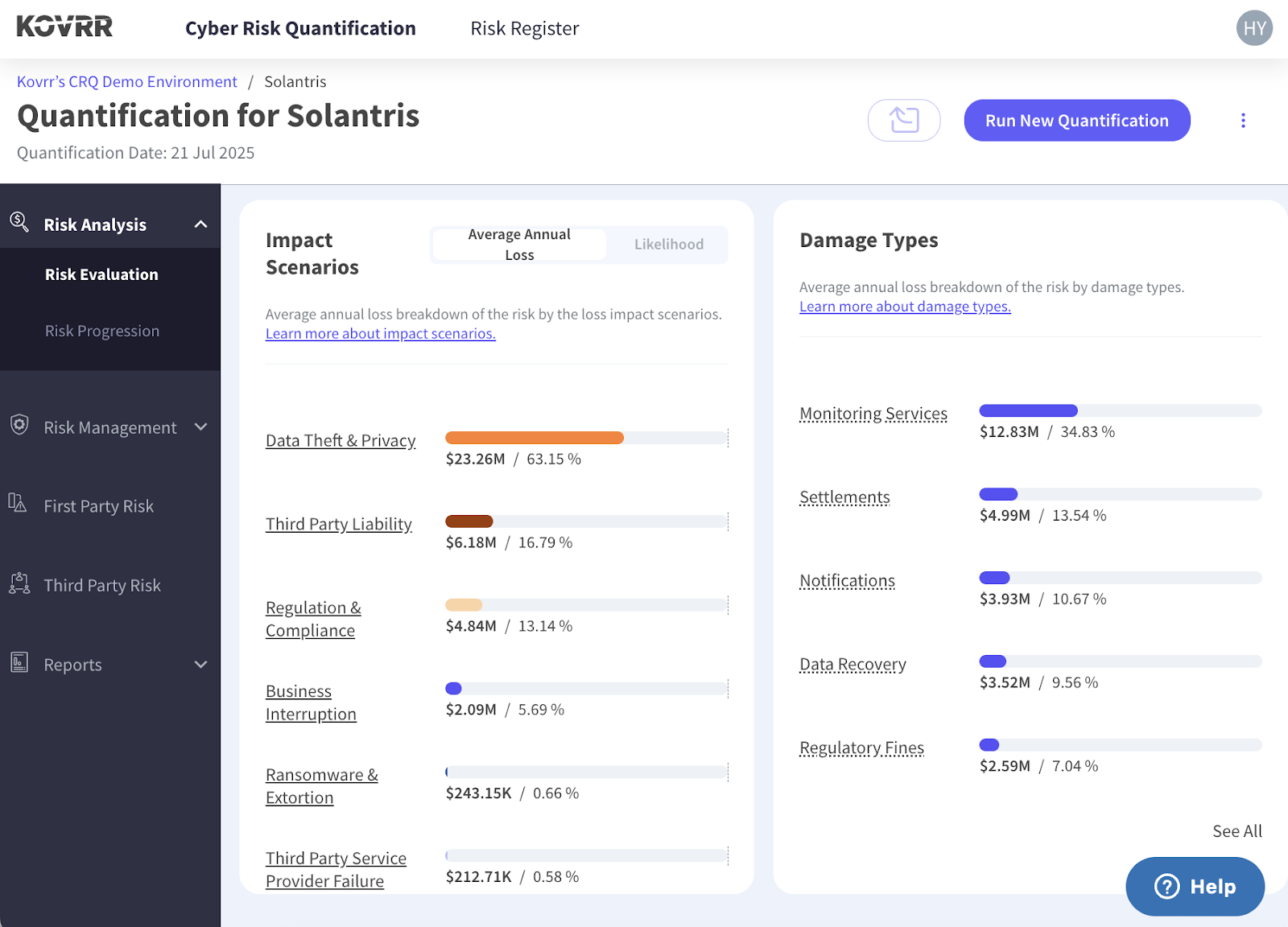
Task: Click the Settlements progress bar
Action: click(1121, 494)
